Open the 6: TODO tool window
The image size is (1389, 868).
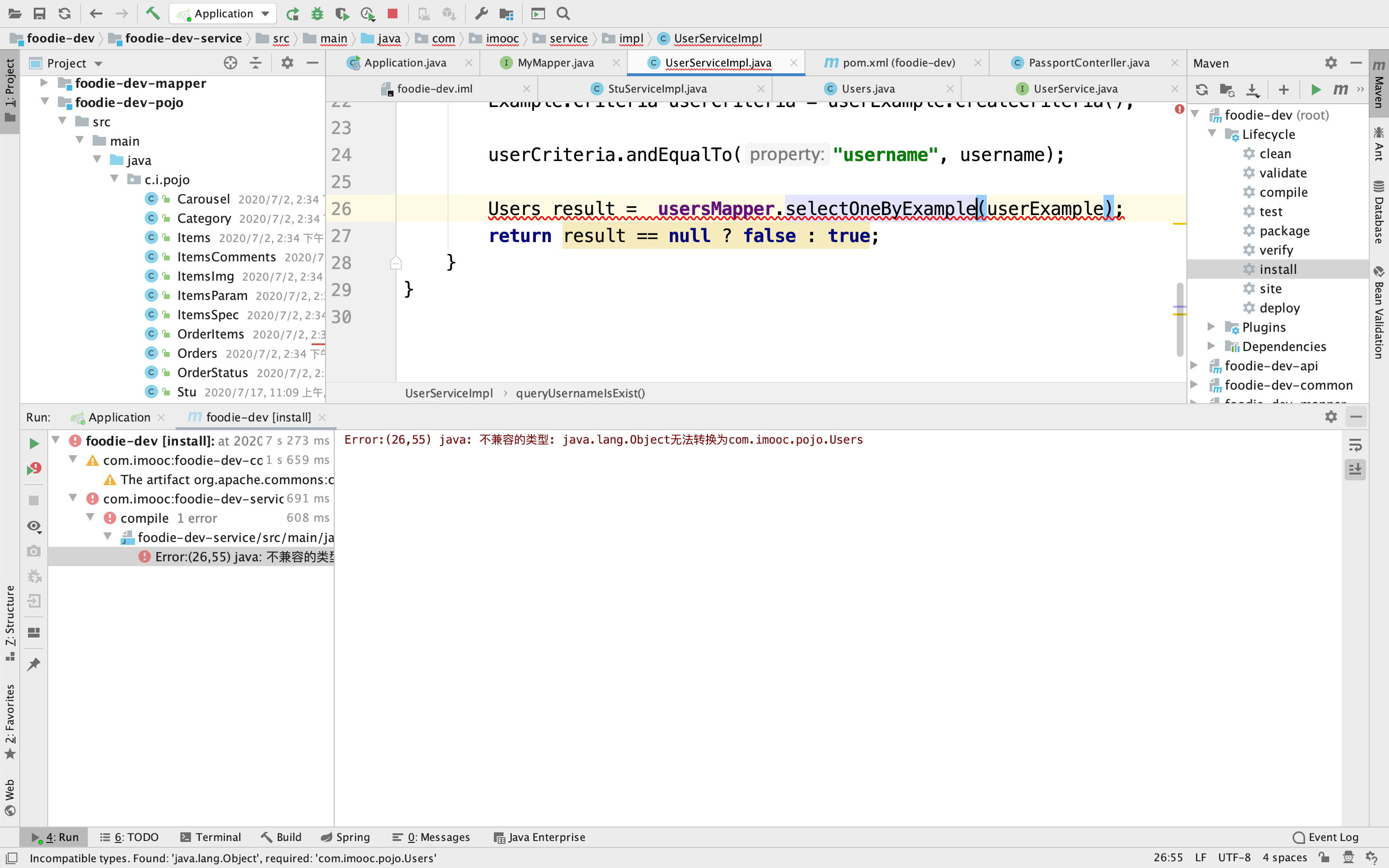(130, 837)
